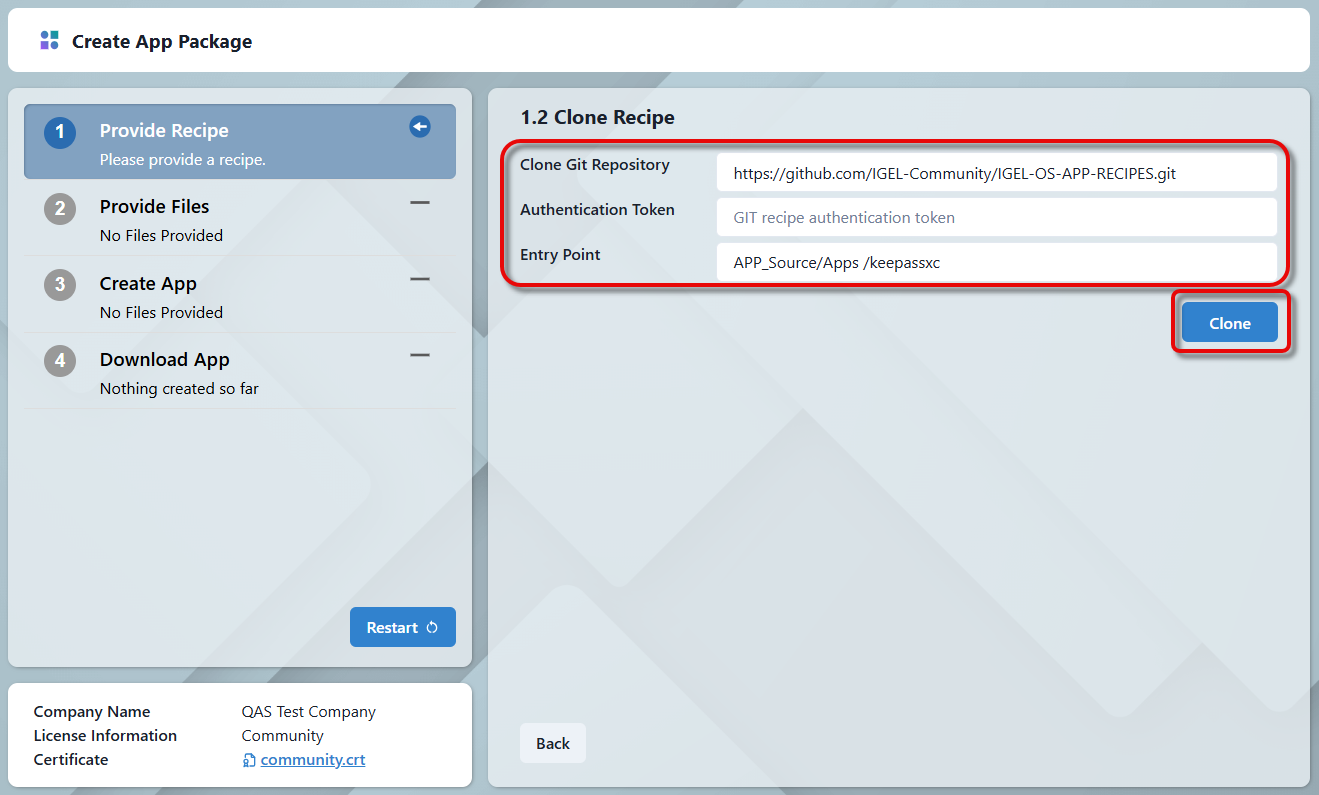The height and width of the screenshot is (795, 1319).
Task: Click the Clone Git Repository label
Action: click(595, 165)
